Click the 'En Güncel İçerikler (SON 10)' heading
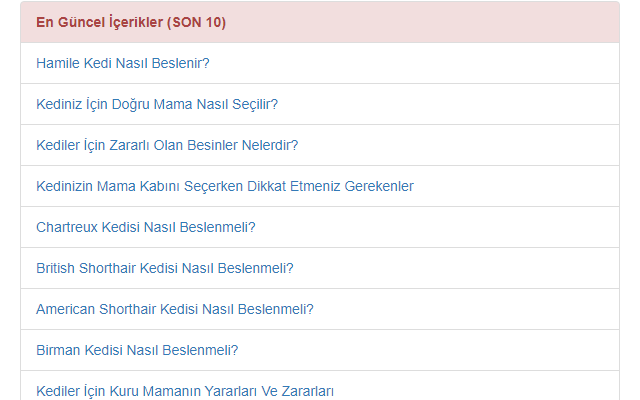Image resolution: width=640 pixels, height=400 pixels. pyautogui.click(x=131, y=22)
